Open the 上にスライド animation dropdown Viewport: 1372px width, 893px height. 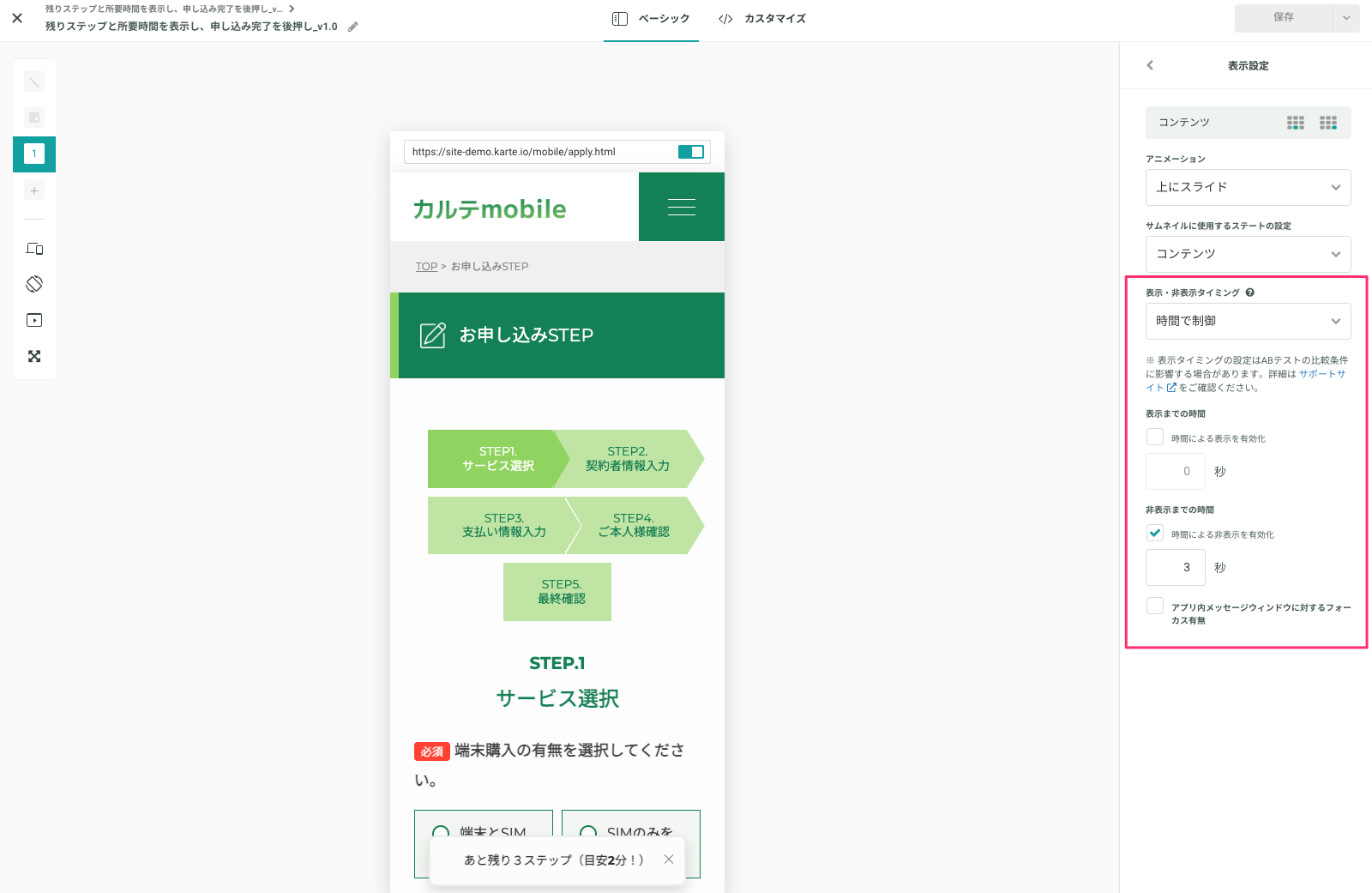[1248, 187]
